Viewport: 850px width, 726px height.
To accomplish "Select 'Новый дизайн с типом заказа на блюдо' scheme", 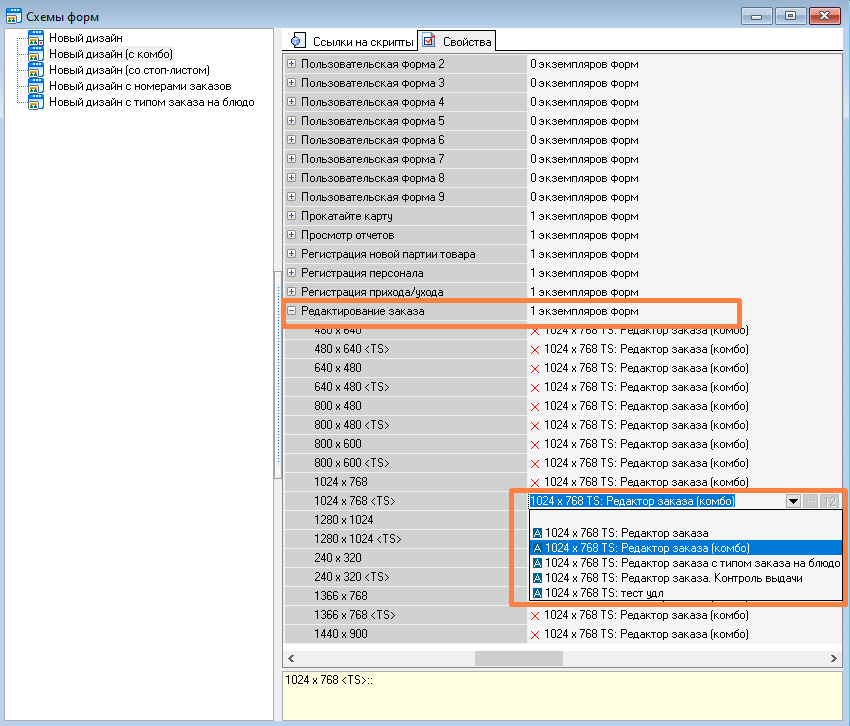I will pyautogui.click(x=151, y=102).
